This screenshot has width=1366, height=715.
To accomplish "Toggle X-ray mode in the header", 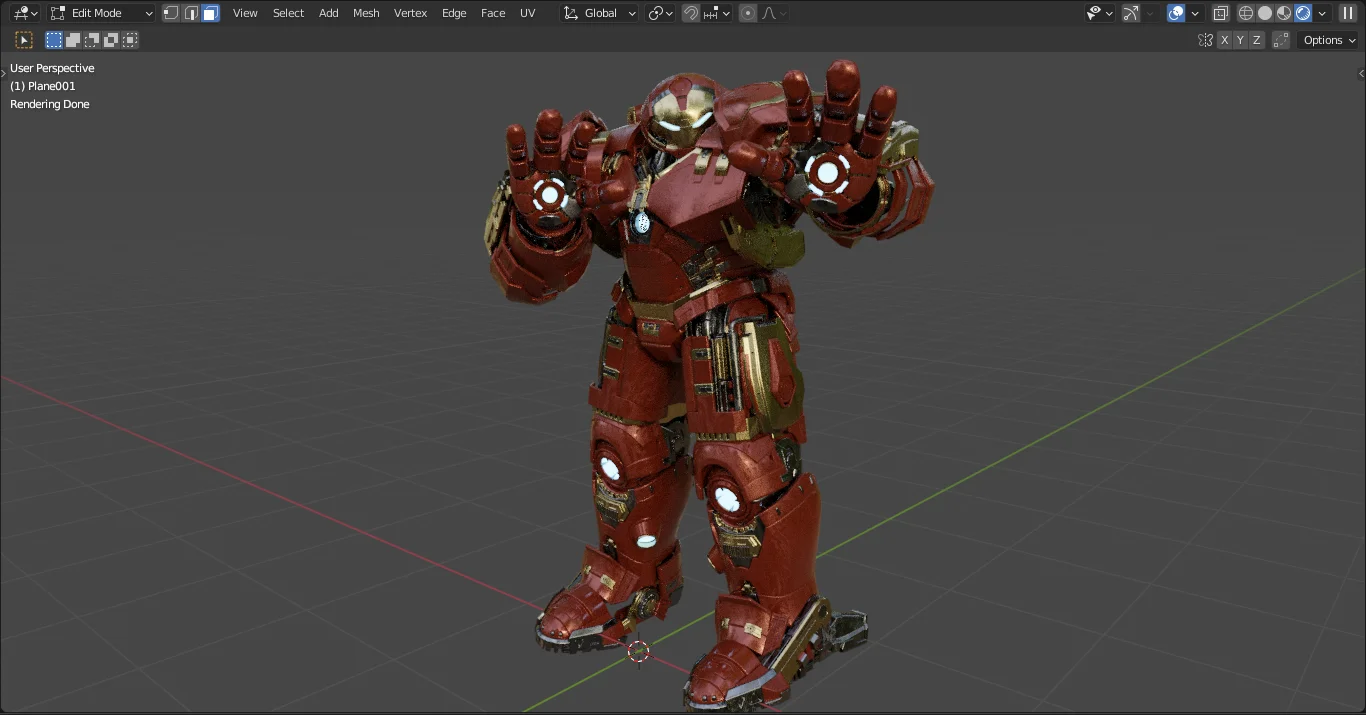I will [1221, 13].
